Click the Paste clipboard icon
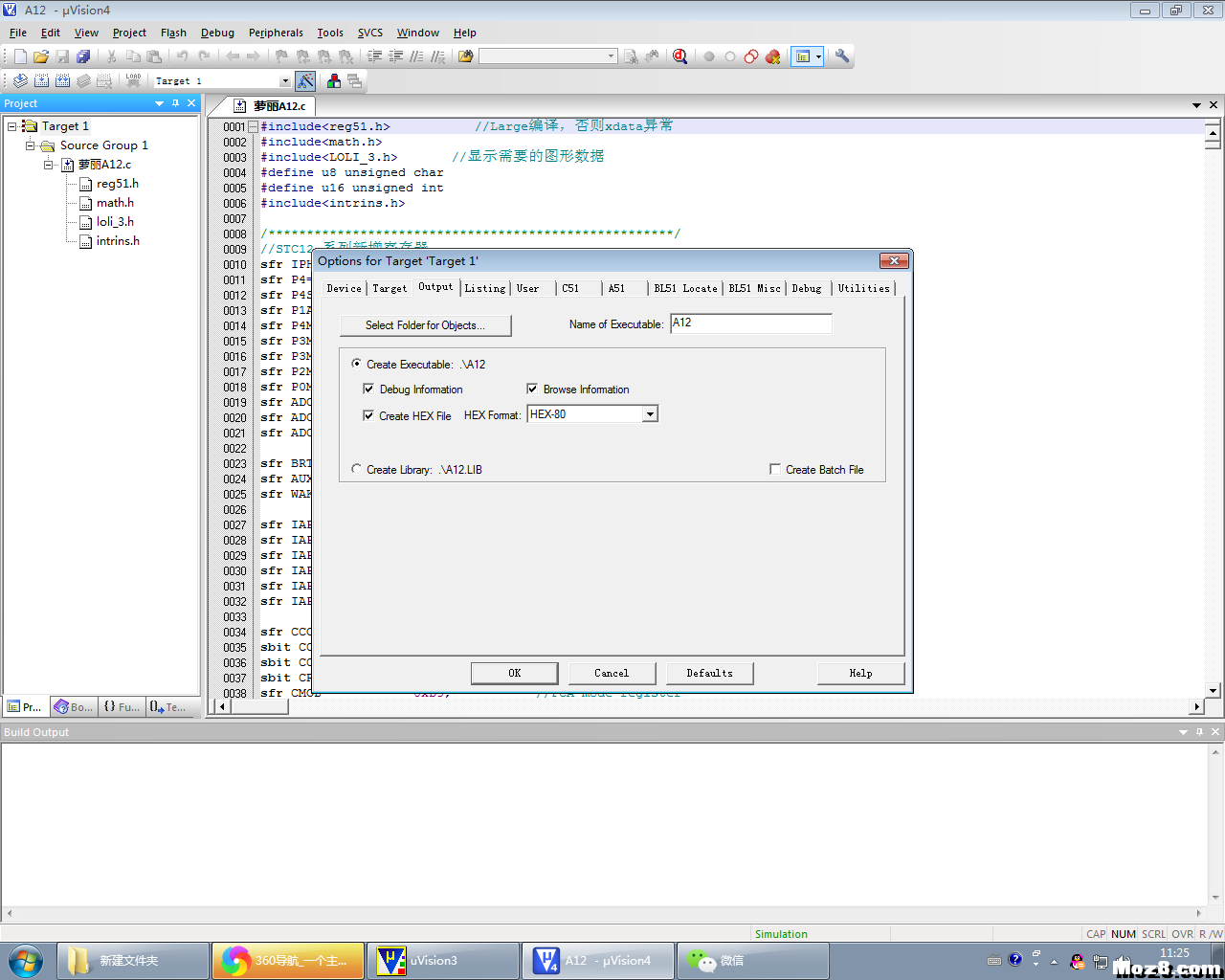 154,56
